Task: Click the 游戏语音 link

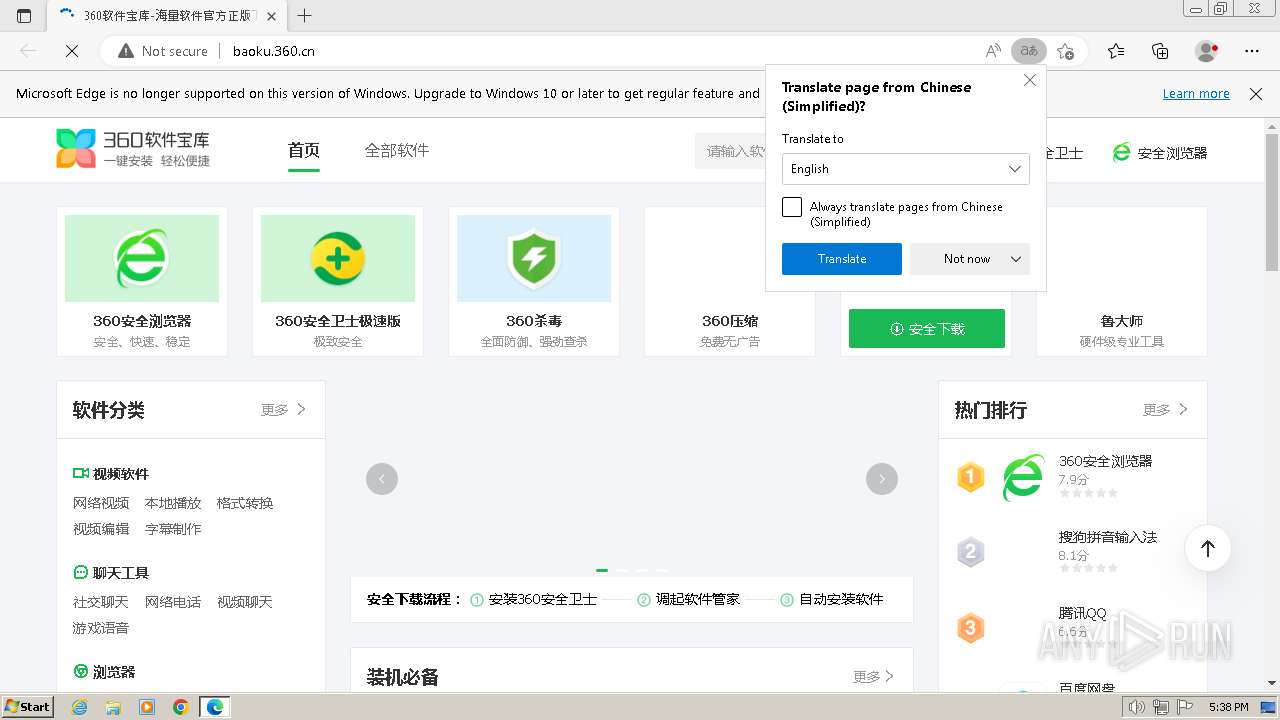Action: pyautogui.click(x=101, y=628)
